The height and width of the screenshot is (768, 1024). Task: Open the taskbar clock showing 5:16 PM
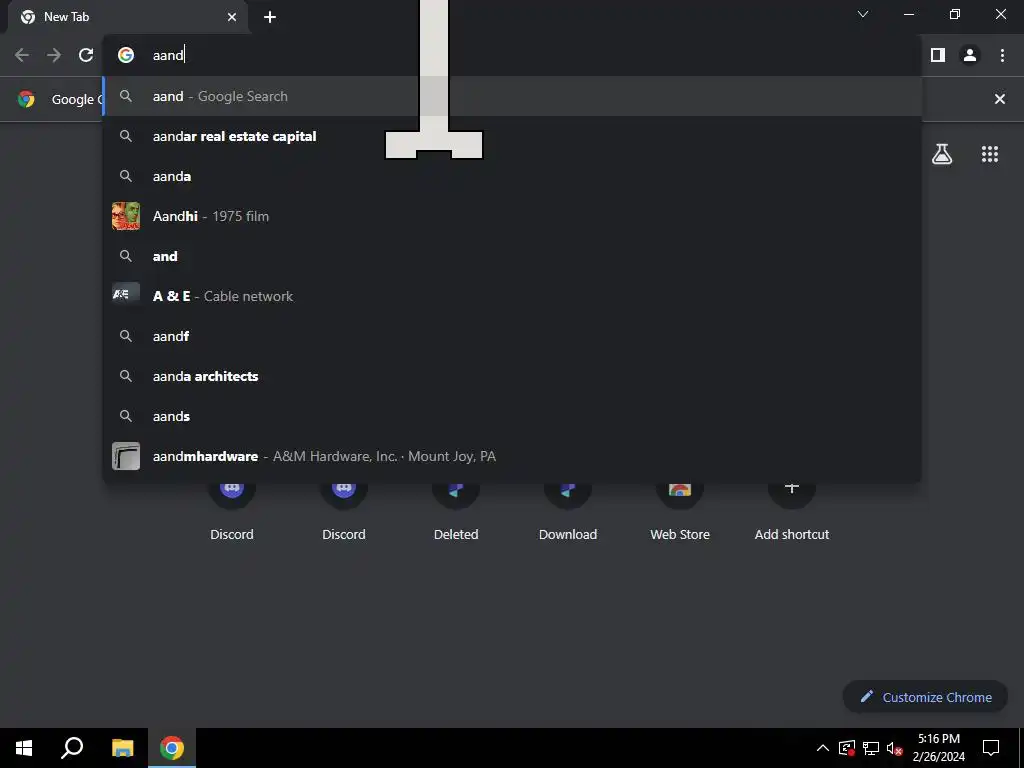click(938, 748)
